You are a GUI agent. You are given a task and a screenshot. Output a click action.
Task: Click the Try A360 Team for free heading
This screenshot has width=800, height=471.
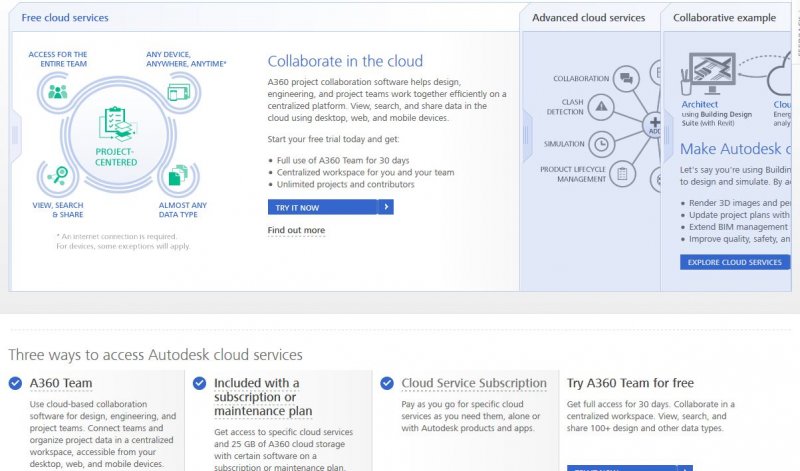click(x=630, y=383)
